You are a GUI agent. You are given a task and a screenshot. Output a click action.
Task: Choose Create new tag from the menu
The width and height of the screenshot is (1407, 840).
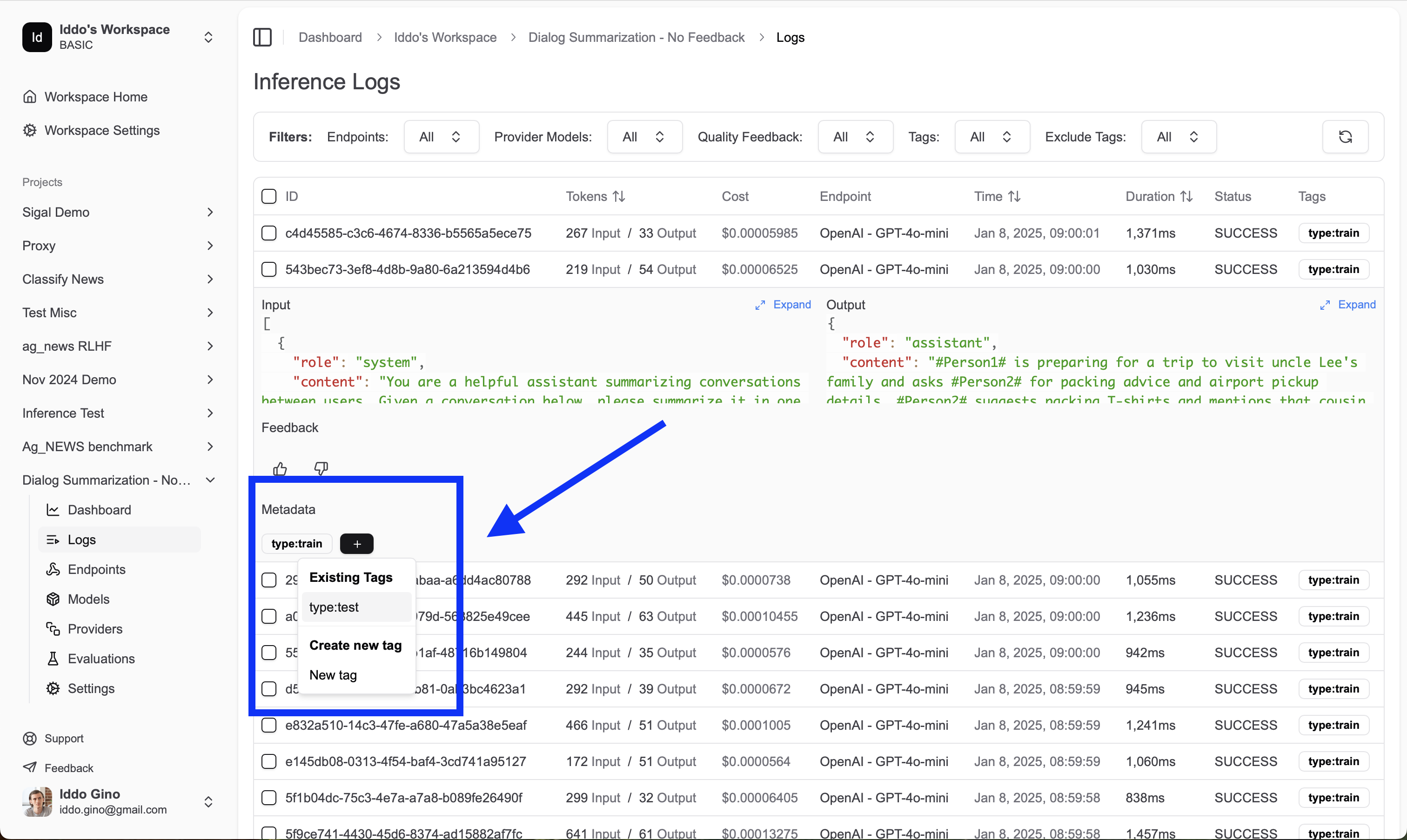[355, 645]
